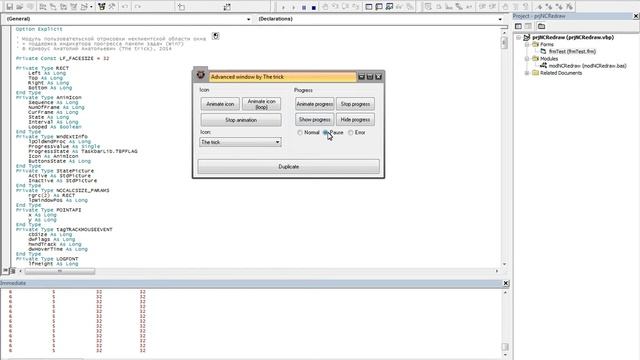Click the Comment Block toolbar icon
The image size is (640, 360).
(516, 7)
